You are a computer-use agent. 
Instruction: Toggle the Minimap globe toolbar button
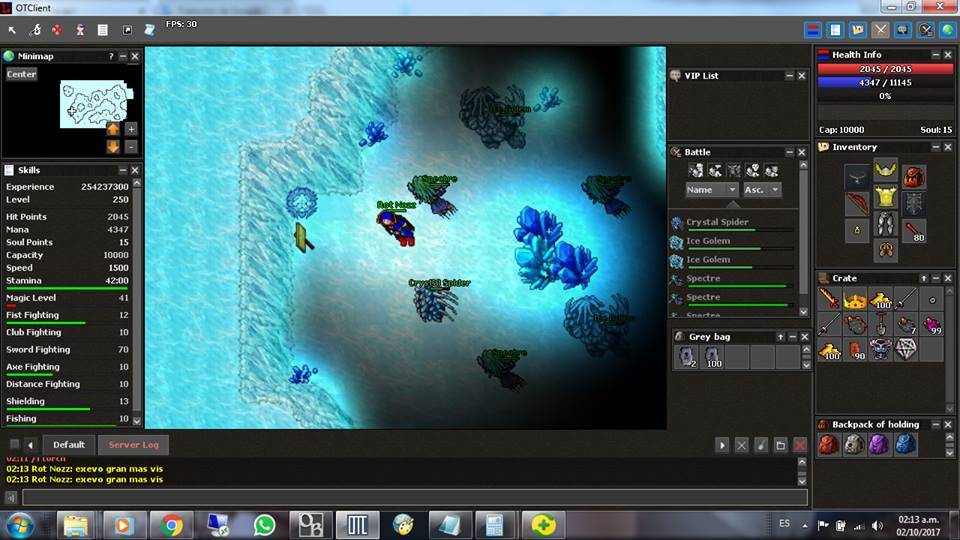click(x=948, y=30)
